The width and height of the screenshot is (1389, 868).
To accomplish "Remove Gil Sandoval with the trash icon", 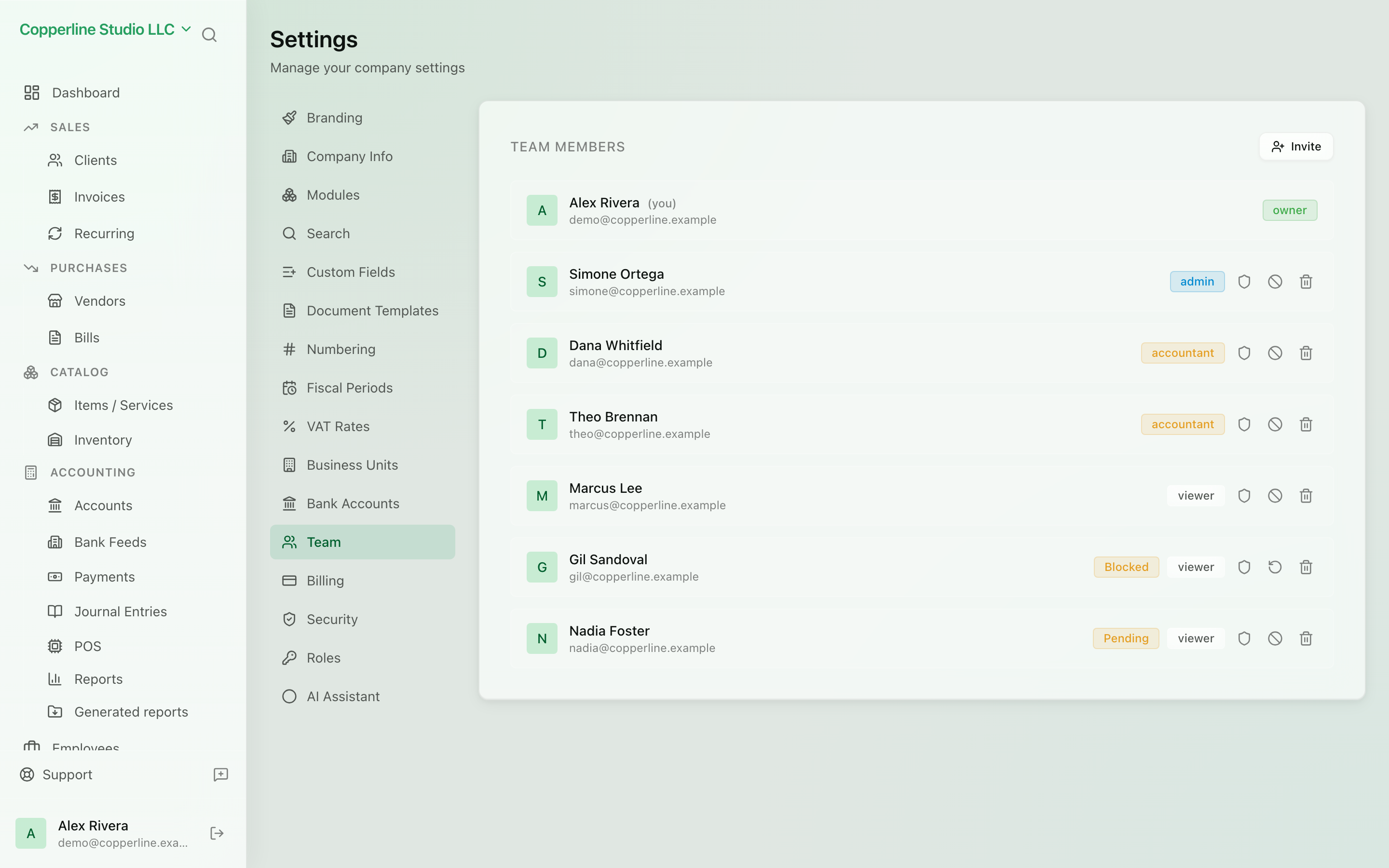I will [x=1306, y=567].
